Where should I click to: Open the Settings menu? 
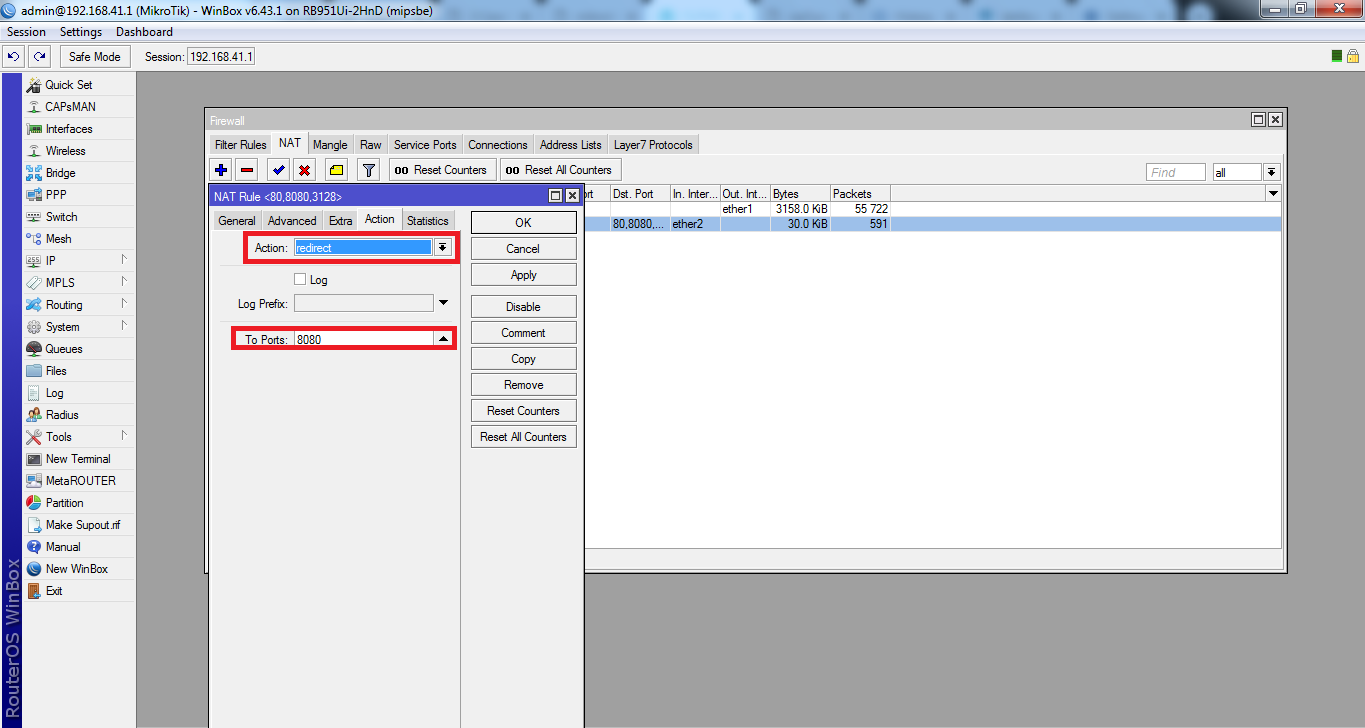click(x=81, y=32)
